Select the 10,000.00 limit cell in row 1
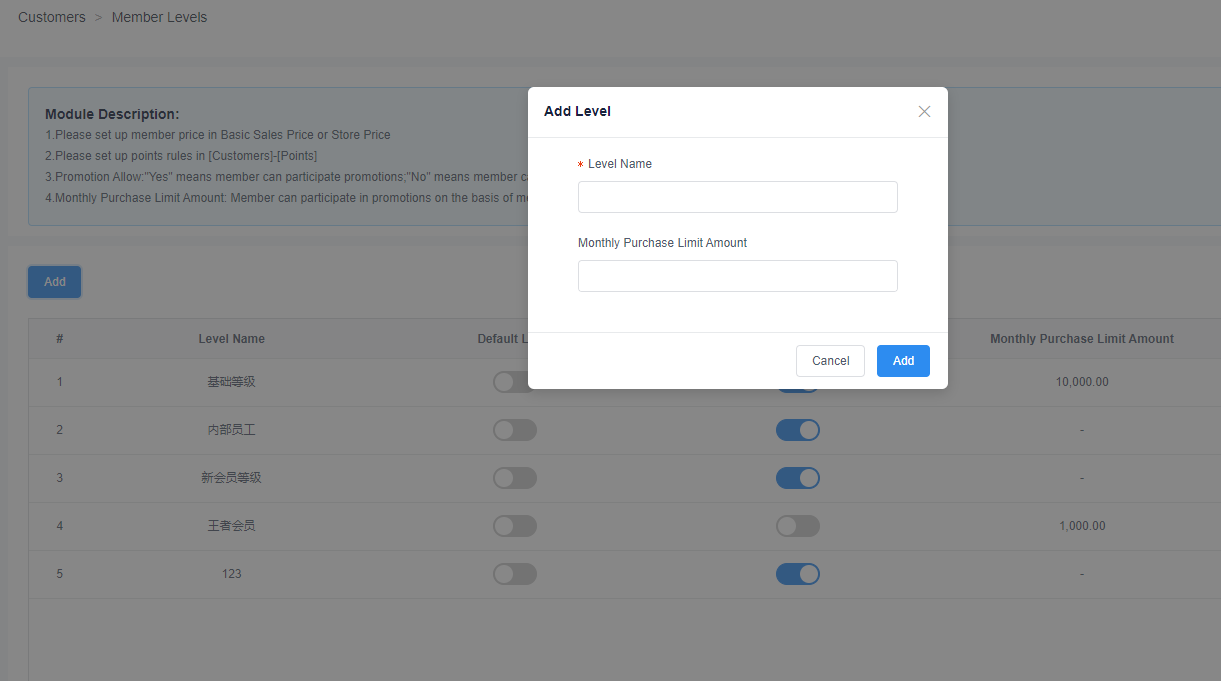 point(1081,382)
